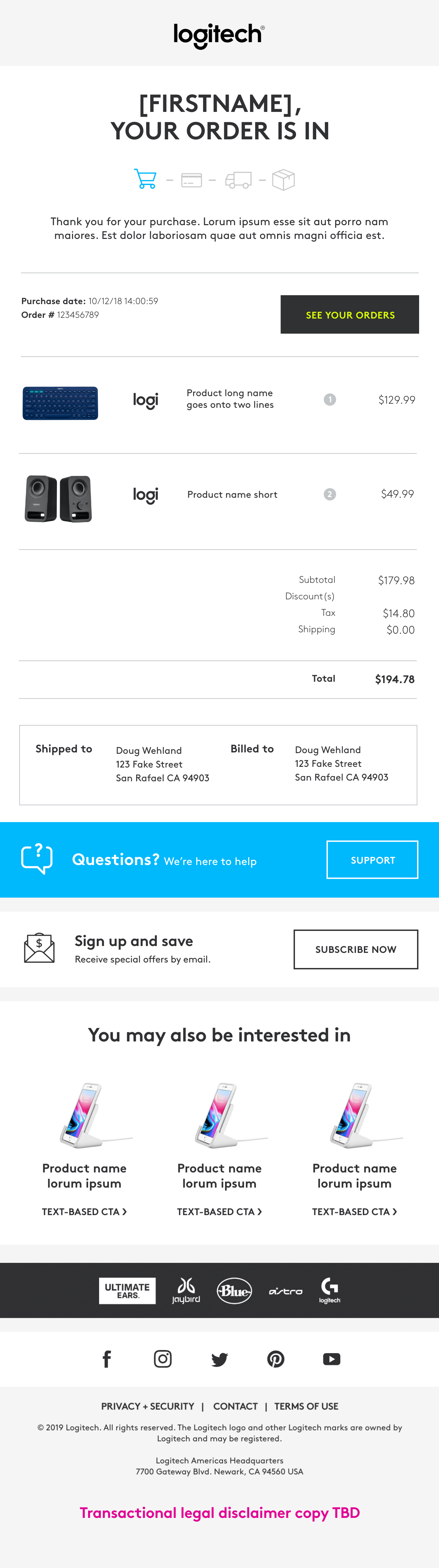Click the Blue microphones brand logo
The image size is (439, 1568).
click(x=235, y=1290)
